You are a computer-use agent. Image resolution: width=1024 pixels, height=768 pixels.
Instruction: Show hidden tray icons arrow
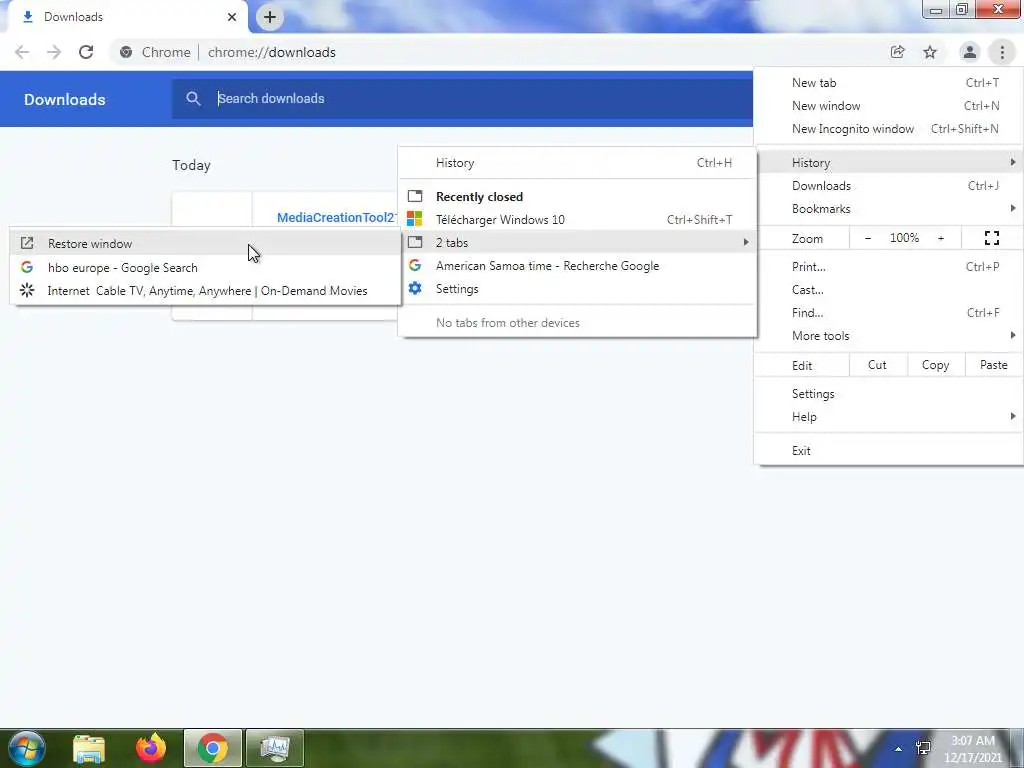point(899,749)
